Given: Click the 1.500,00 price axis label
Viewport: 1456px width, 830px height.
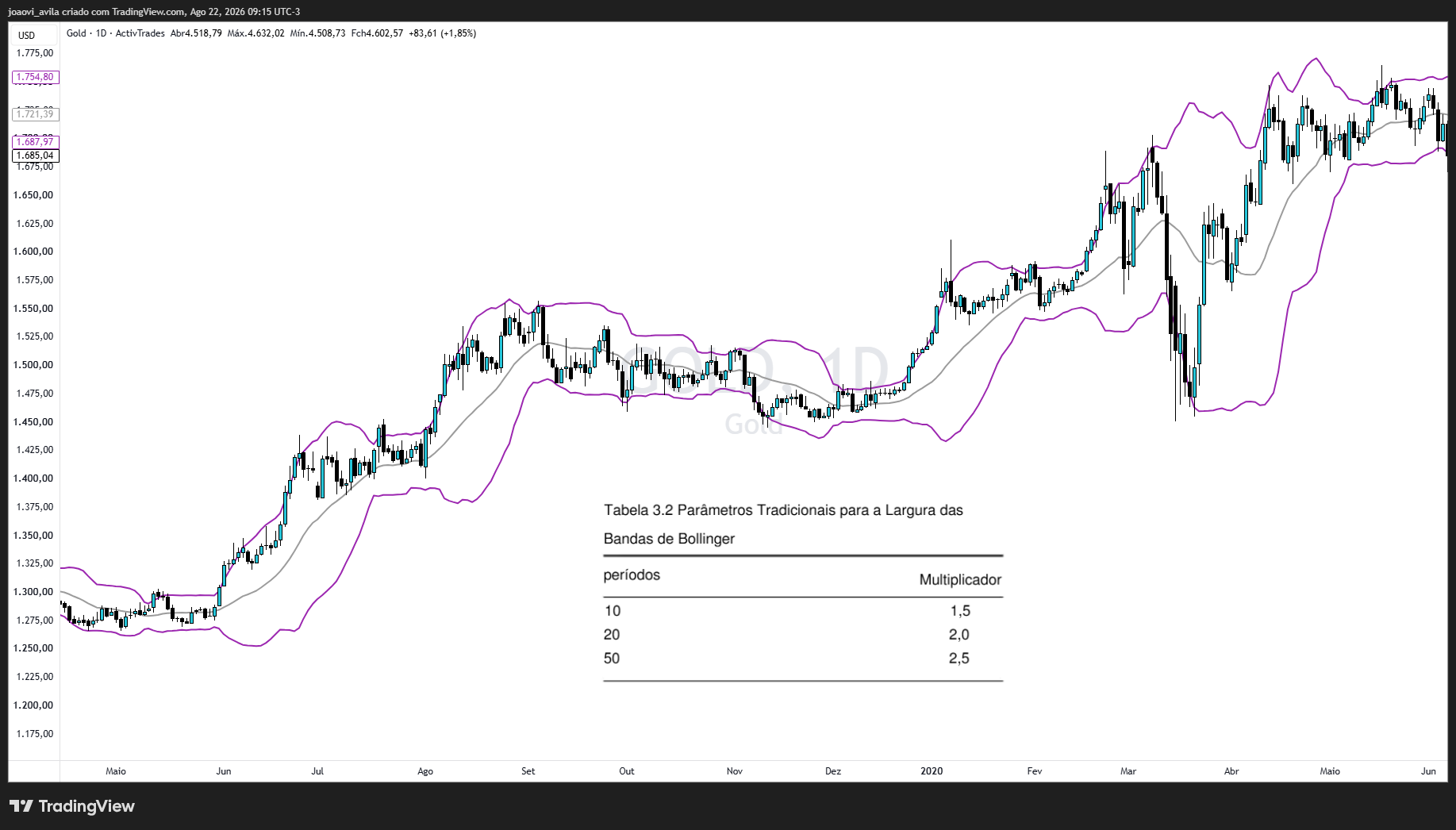Looking at the screenshot, I should click(35, 365).
